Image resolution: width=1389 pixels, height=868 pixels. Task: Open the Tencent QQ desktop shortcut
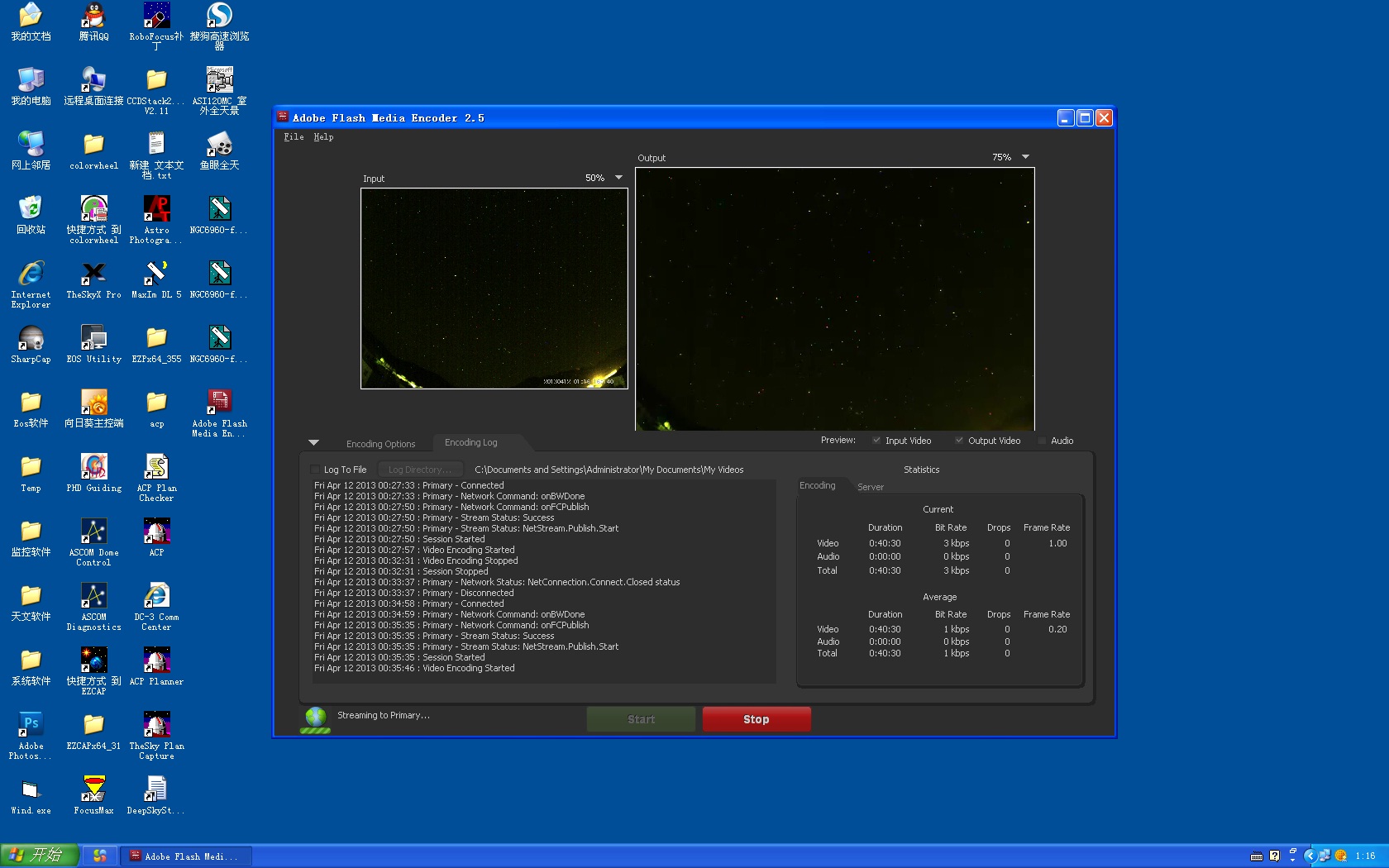click(x=93, y=21)
